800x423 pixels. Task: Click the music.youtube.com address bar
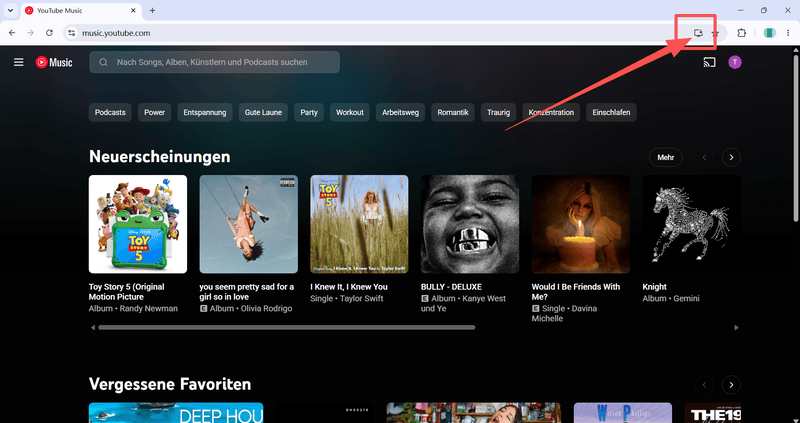coord(378,33)
